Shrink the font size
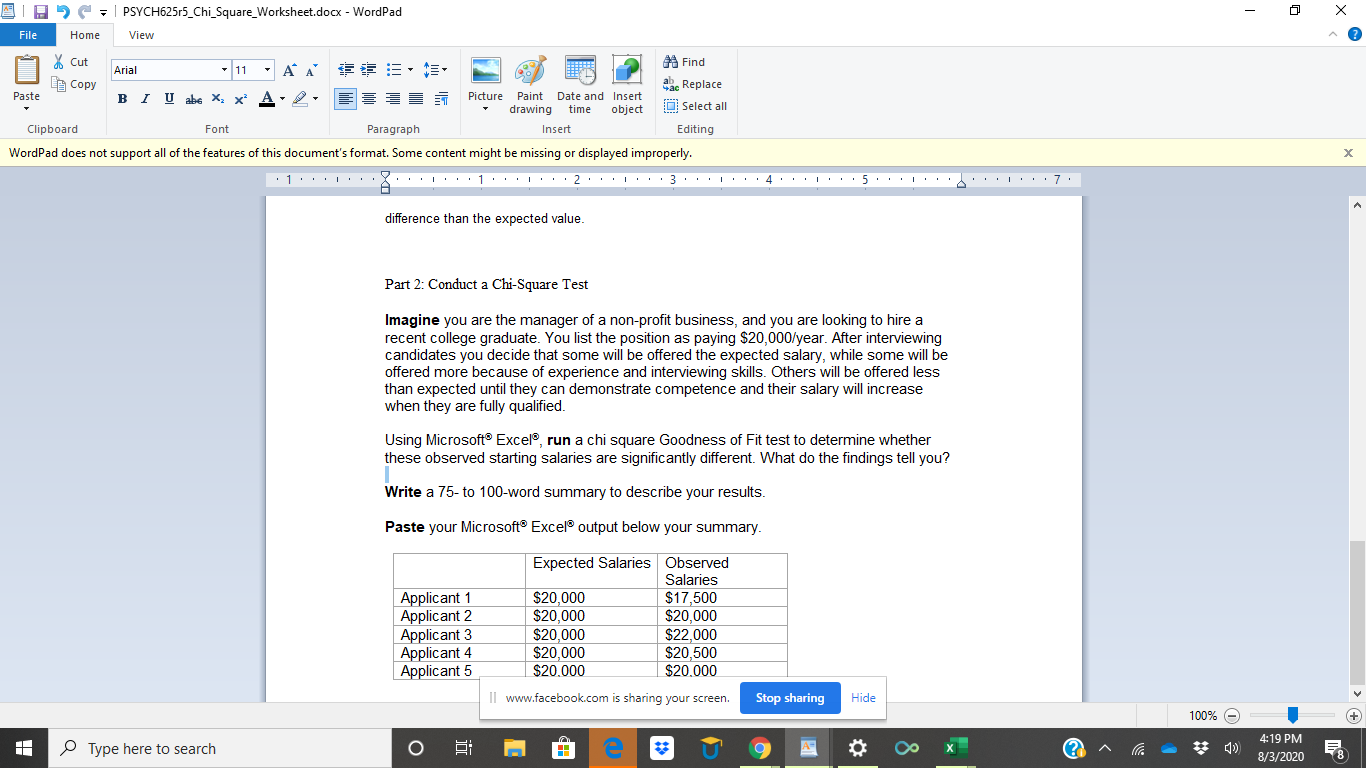Screen dimensions: 1366x768 tap(310, 70)
